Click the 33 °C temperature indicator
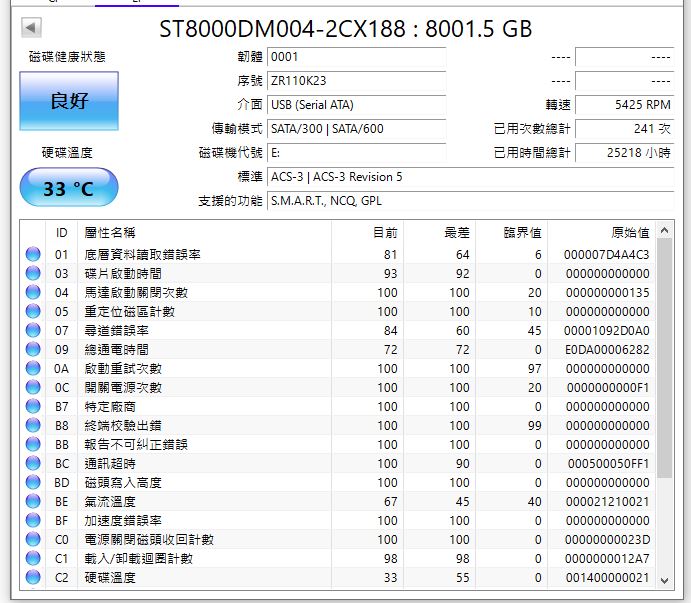Viewport: 691px width, 603px height. pos(69,188)
